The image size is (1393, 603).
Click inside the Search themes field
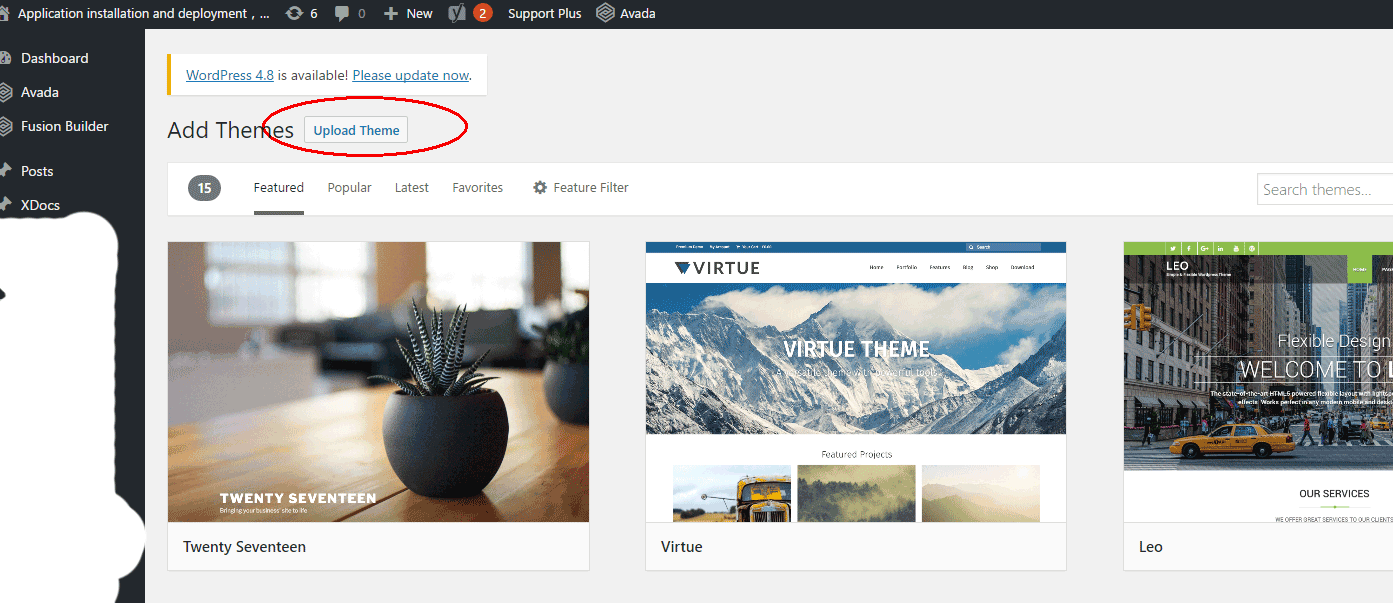[1330, 188]
